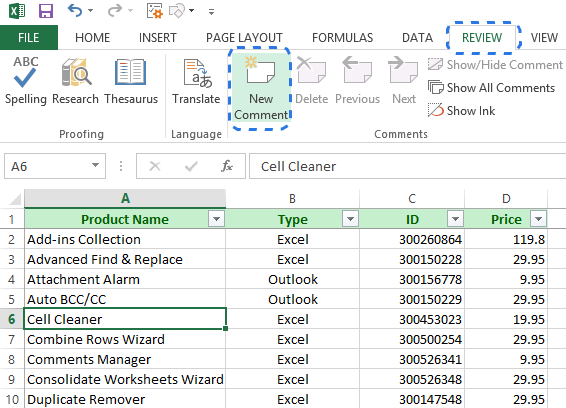Click the Excel application icon

click(x=17, y=11)
